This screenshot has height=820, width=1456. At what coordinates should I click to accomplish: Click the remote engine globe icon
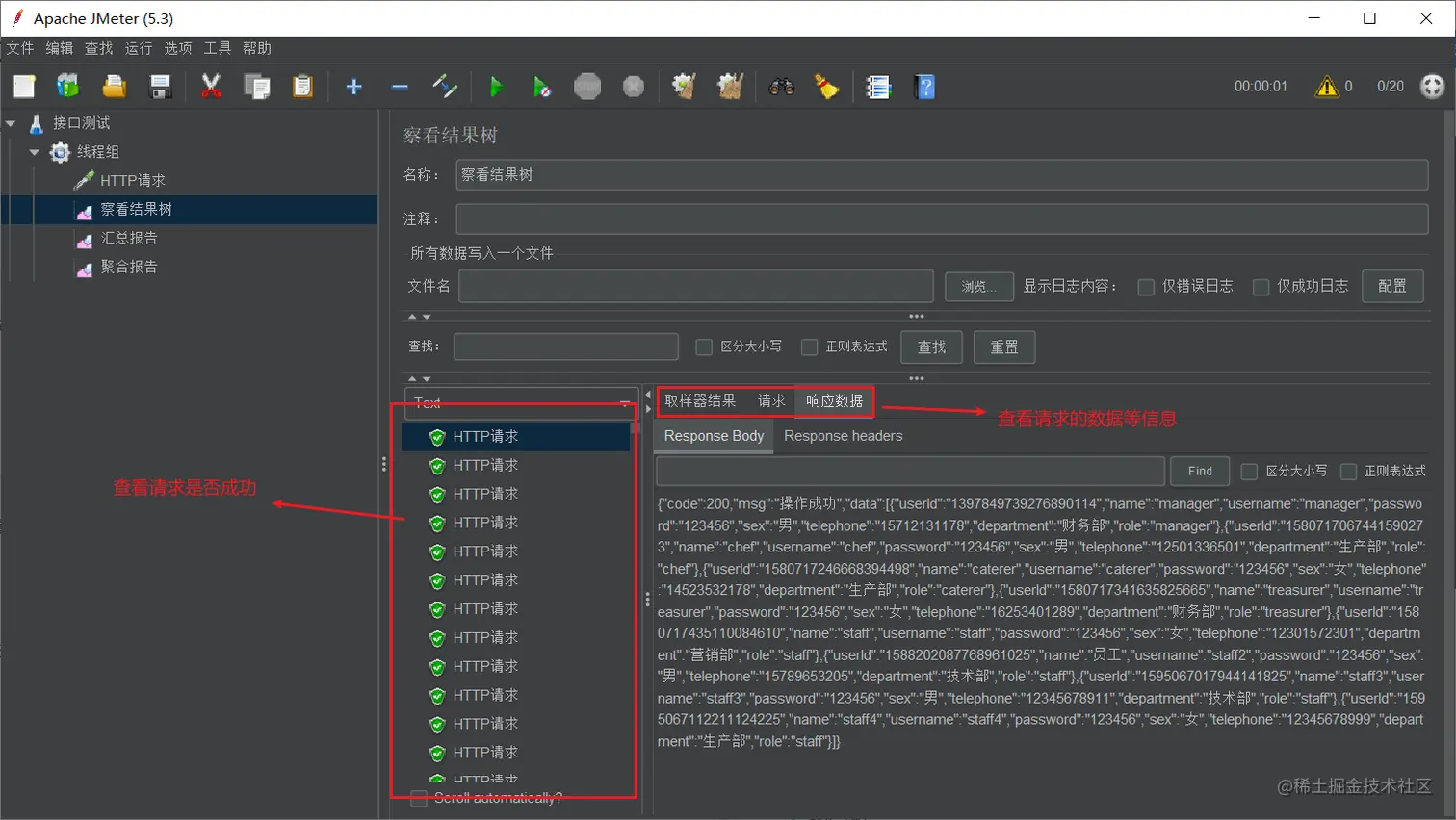coord(1433,87)
